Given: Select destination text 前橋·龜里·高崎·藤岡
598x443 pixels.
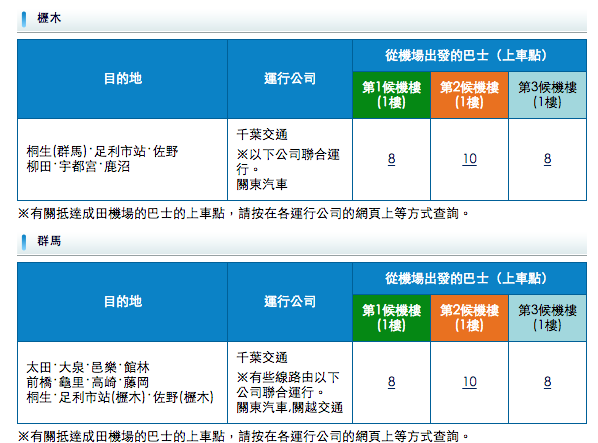Looking at the screenshot, I should (88, 382).
